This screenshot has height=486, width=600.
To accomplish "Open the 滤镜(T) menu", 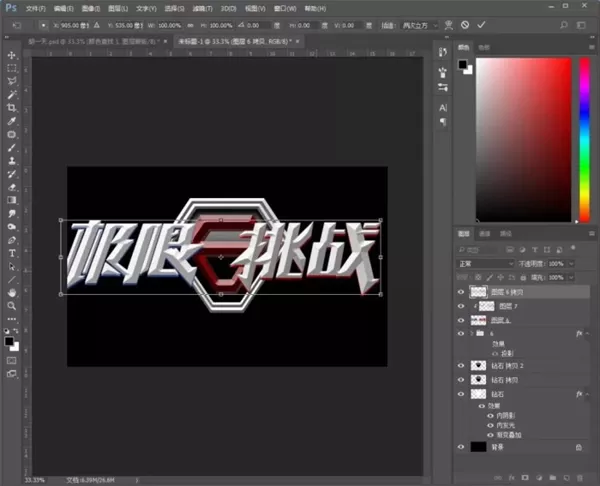I will (x=202, y=8).
